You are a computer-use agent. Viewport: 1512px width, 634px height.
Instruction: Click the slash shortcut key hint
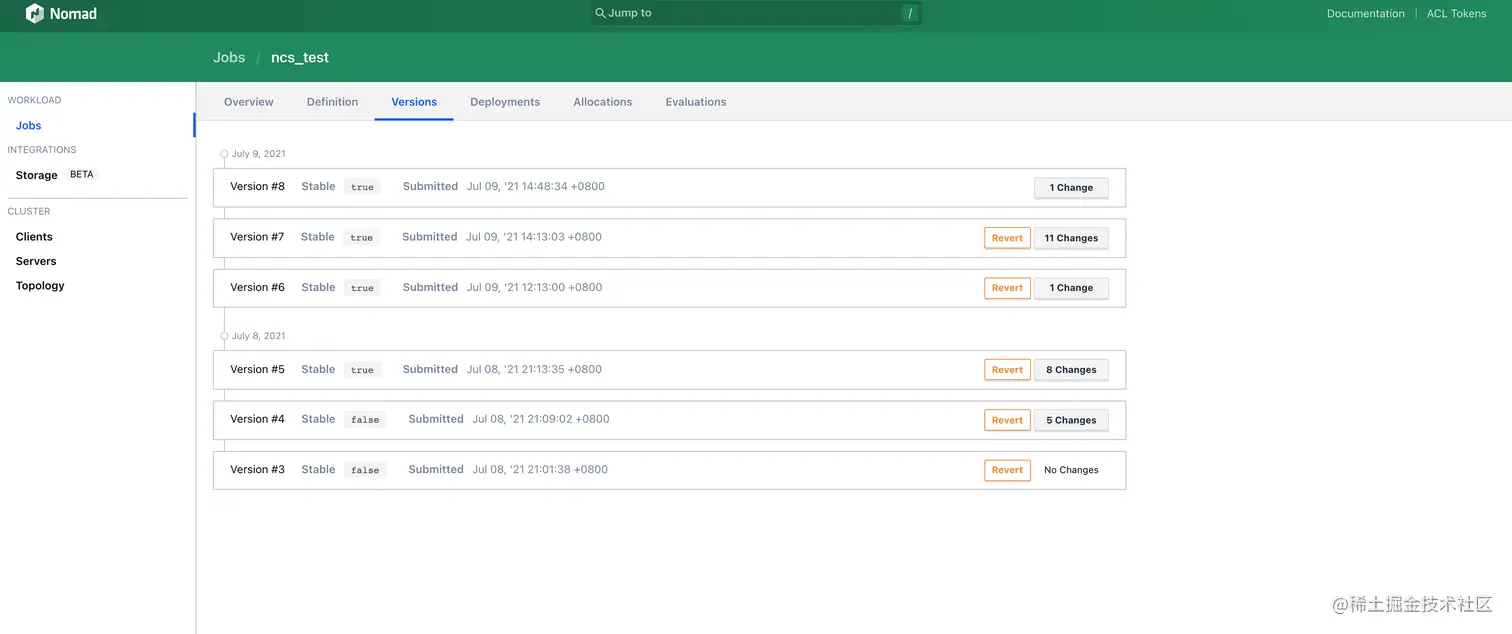(910, 13)
